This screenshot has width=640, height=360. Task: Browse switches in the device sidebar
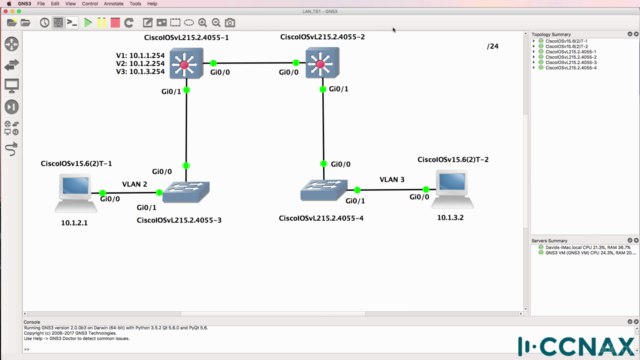(x=12, y=65)
